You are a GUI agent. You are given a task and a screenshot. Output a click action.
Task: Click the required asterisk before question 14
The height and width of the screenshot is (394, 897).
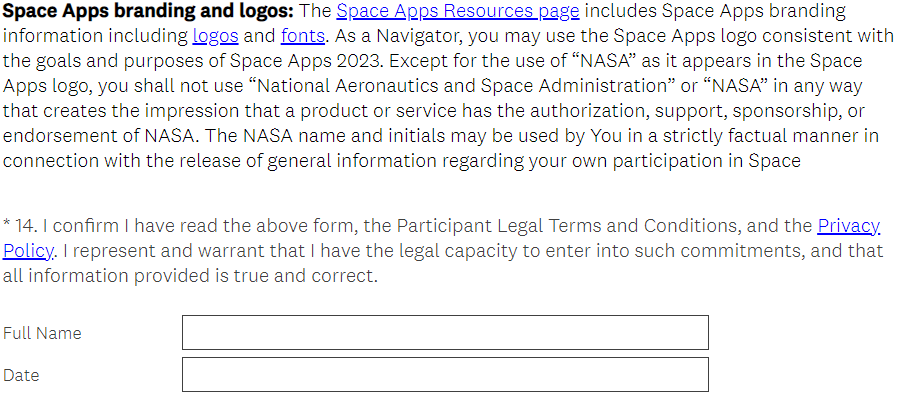click(x=6, y=224)
